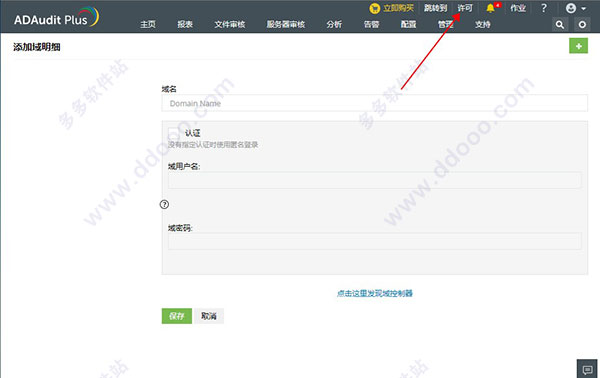Click the 许可 license link
This screenshot has width=600, height=378.
tap(465, 8)
